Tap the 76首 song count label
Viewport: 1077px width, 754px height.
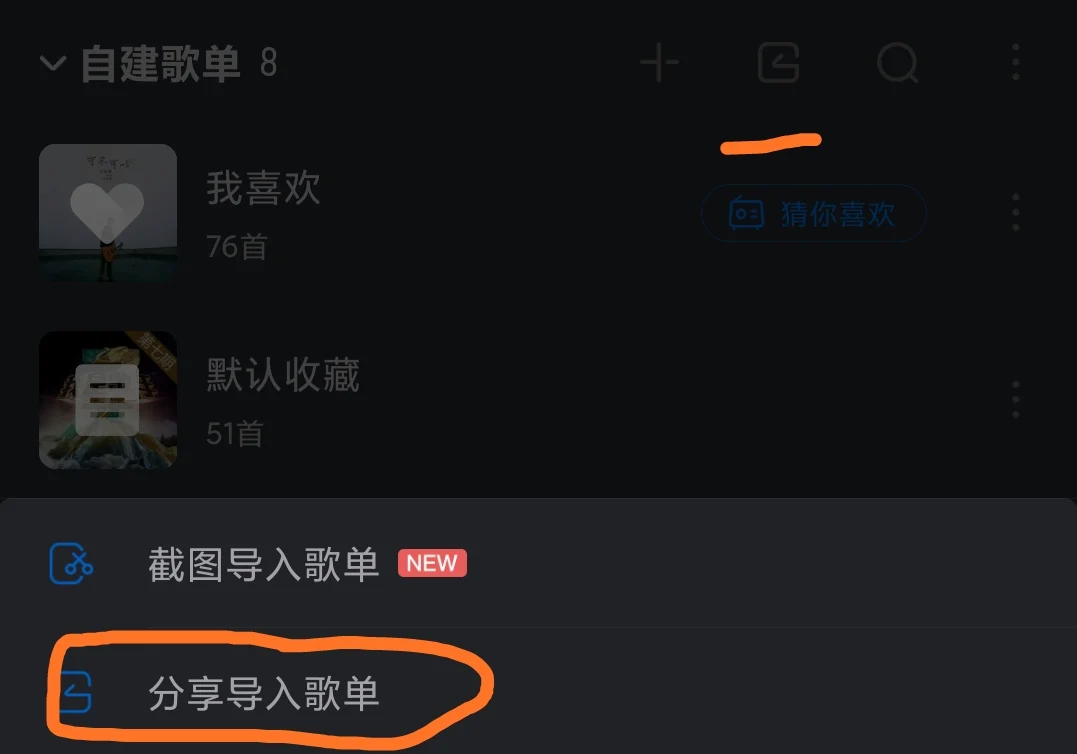[x=237, y=247]
